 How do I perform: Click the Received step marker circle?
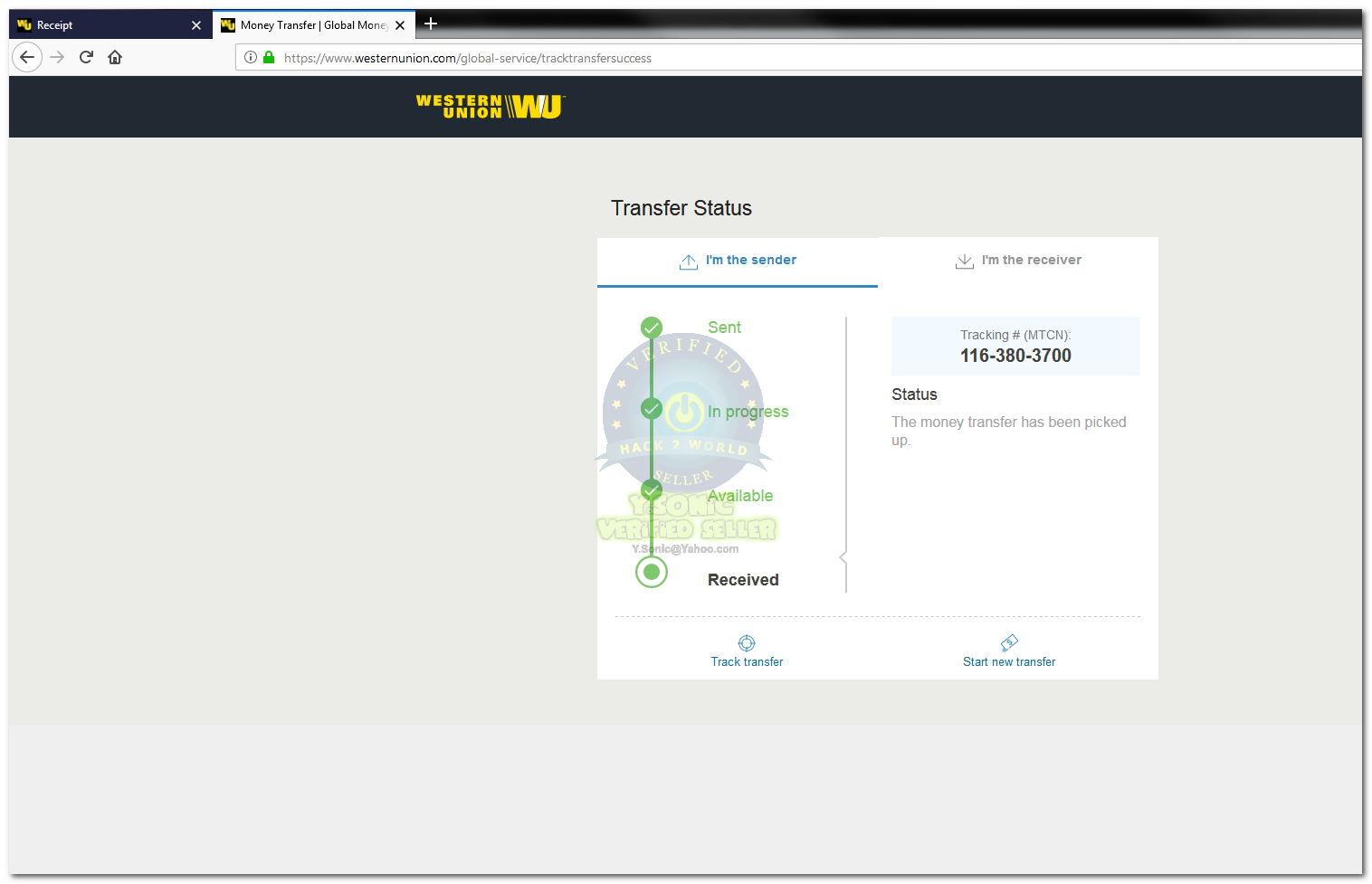click(x=652, y=572)
